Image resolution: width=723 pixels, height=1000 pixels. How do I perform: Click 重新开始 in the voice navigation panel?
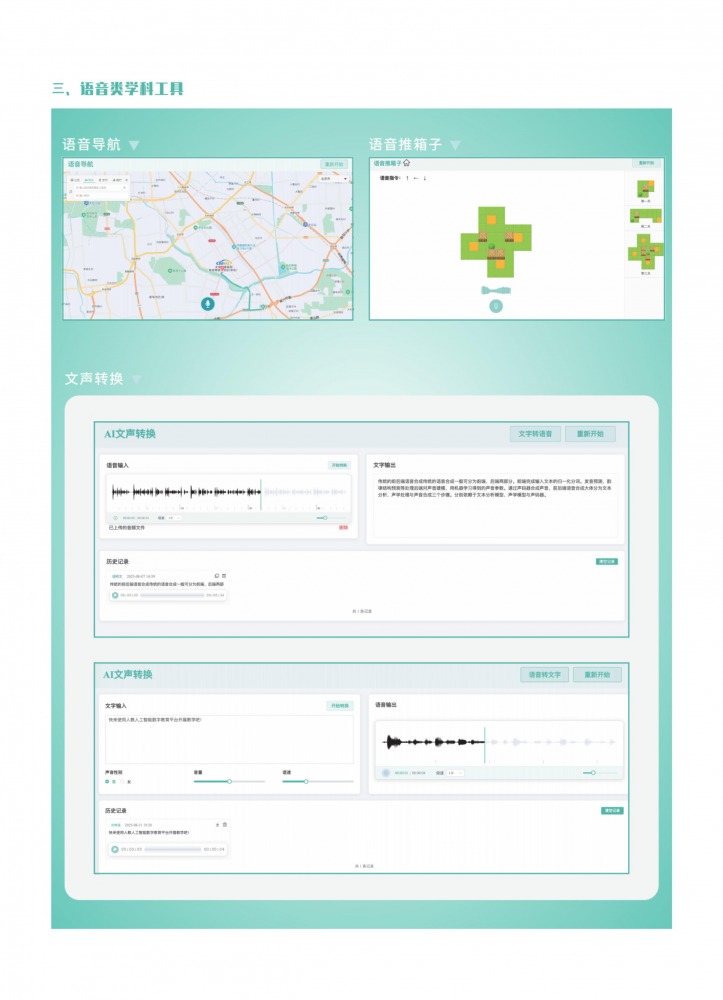[x=334, y=164]
